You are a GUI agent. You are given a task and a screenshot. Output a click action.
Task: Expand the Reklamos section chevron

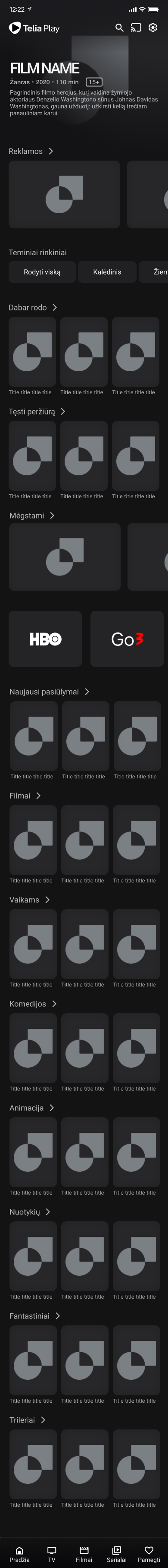pyautogui.click(x=50, y=151)
